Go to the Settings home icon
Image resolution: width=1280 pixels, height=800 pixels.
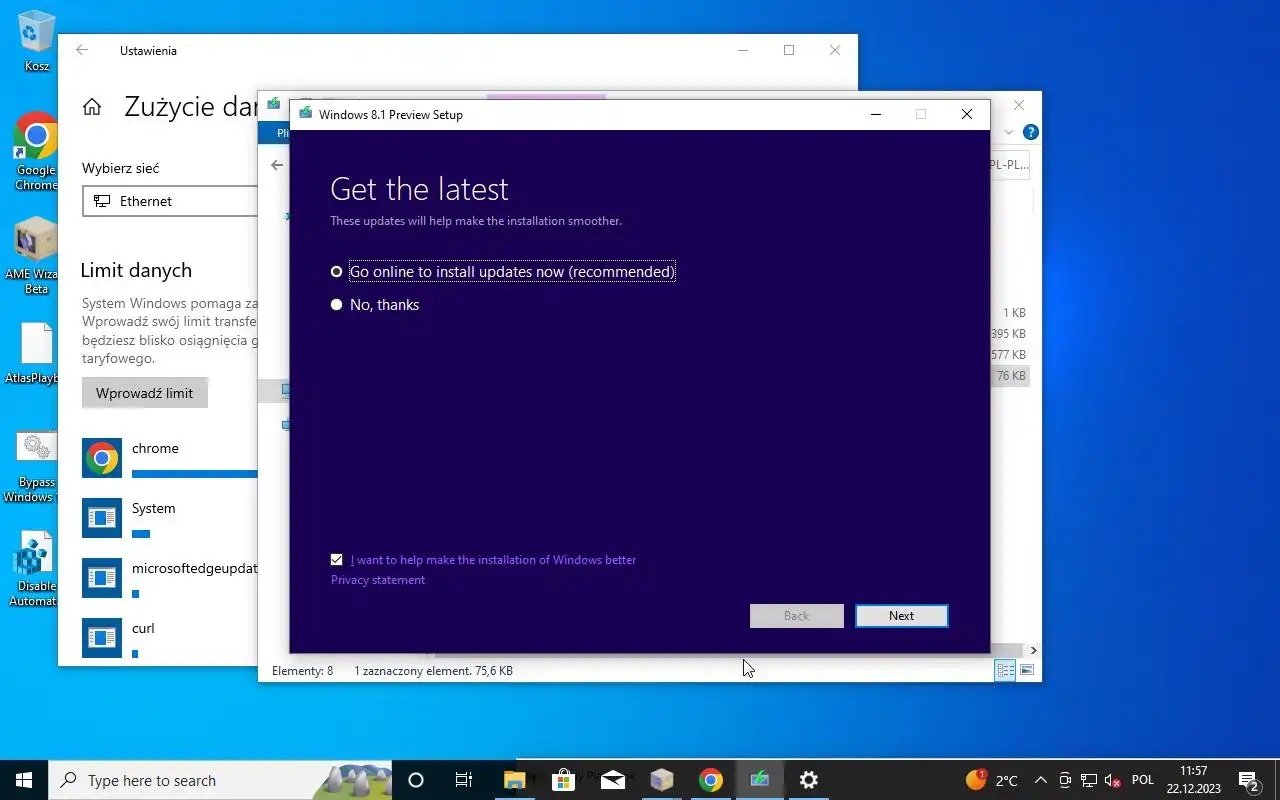tap(92, 107)
